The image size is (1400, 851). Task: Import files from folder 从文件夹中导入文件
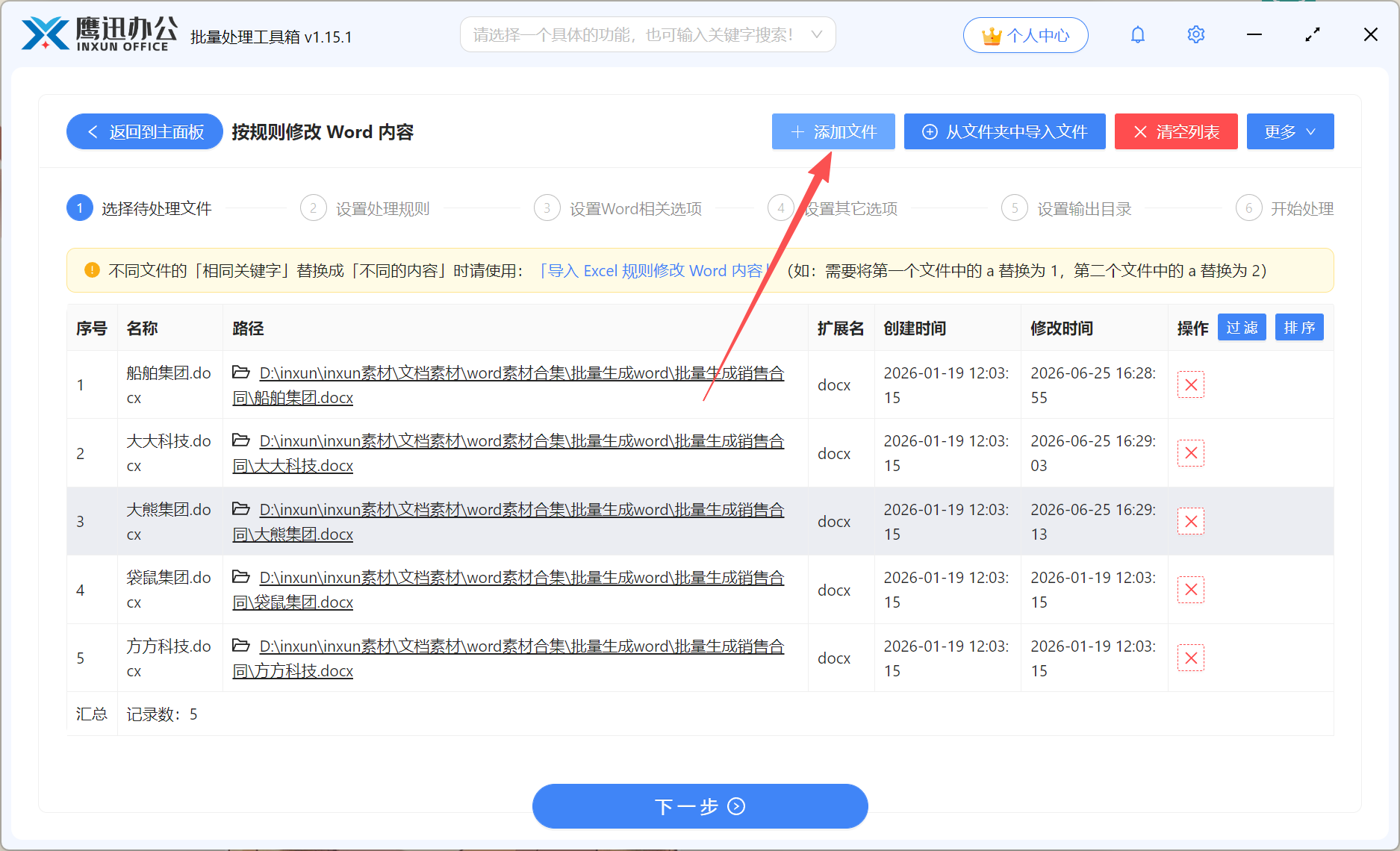coord(1004,131)
